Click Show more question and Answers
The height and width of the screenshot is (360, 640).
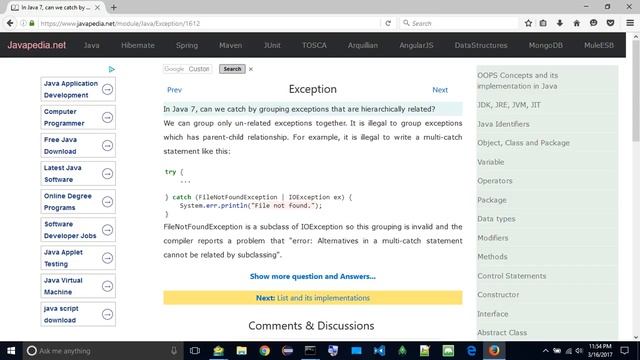pos(313,276)
